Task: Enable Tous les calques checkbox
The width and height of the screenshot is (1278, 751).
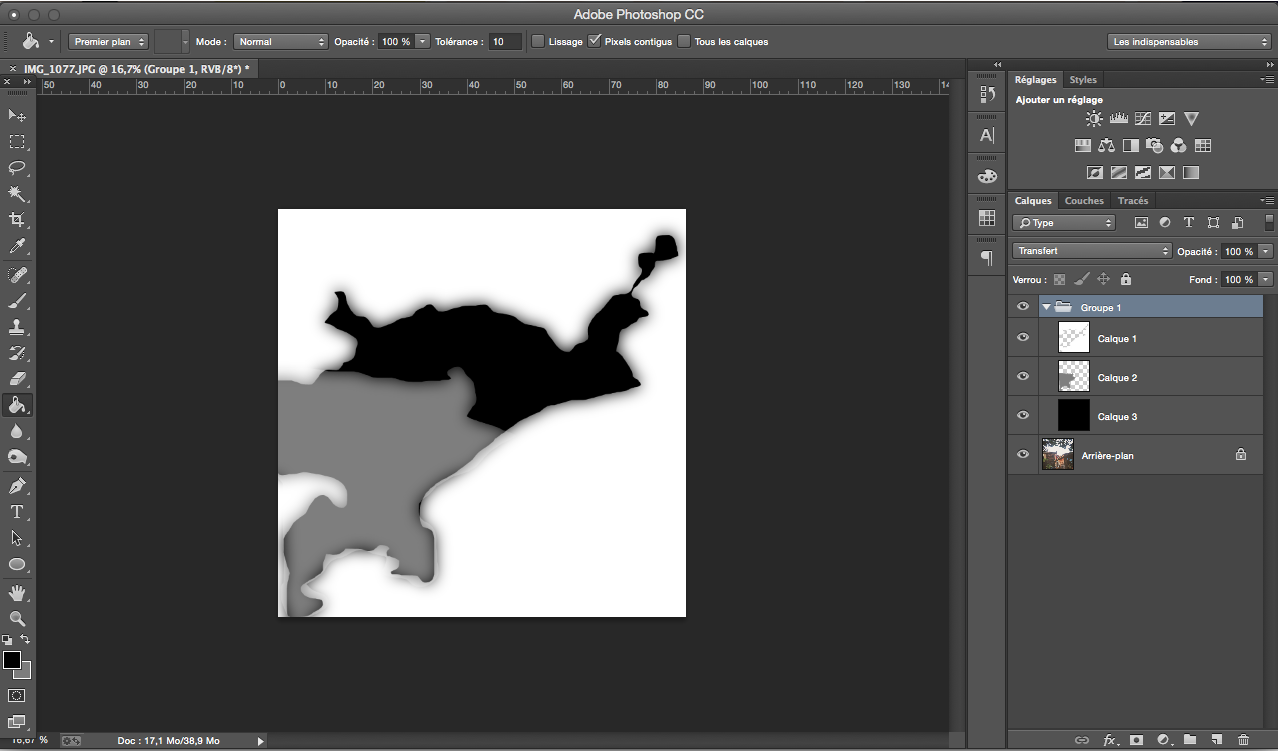Action: click(x=684, y=41)
